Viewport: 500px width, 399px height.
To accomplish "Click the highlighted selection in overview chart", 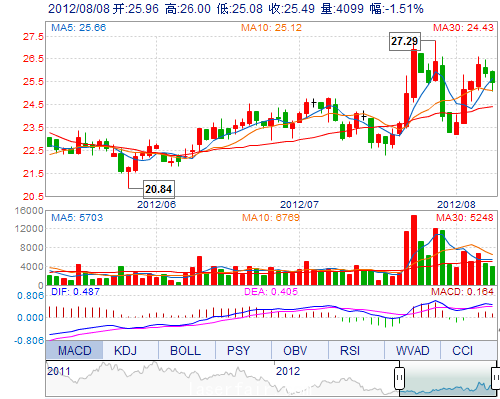I will (x=448, y=378).
